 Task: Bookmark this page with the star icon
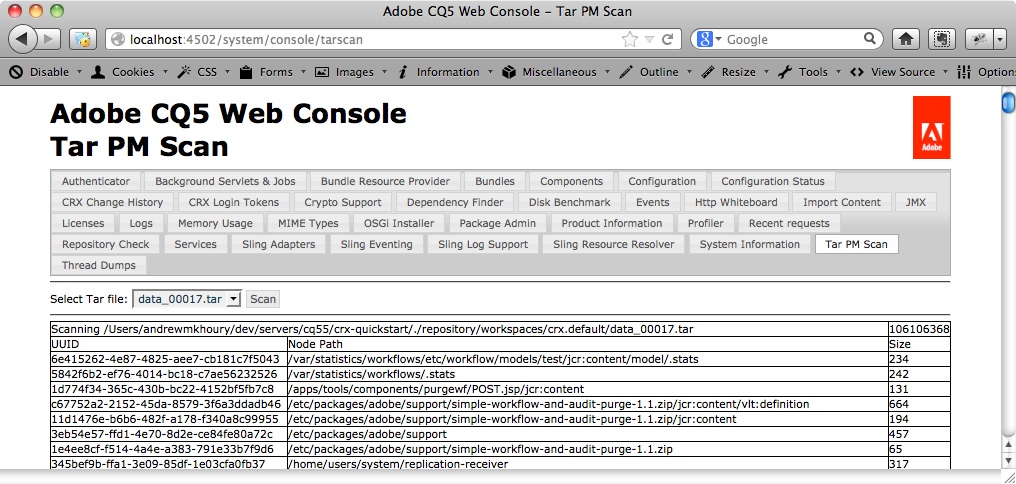pyautogui.click(x=630, y=39)
